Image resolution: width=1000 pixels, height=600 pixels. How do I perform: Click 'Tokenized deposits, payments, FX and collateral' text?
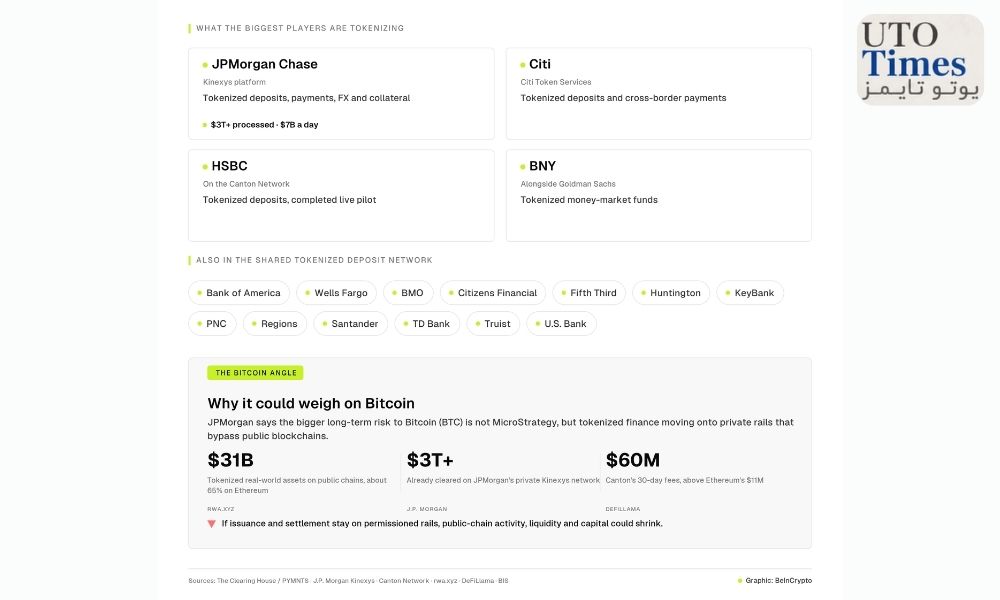306,98
